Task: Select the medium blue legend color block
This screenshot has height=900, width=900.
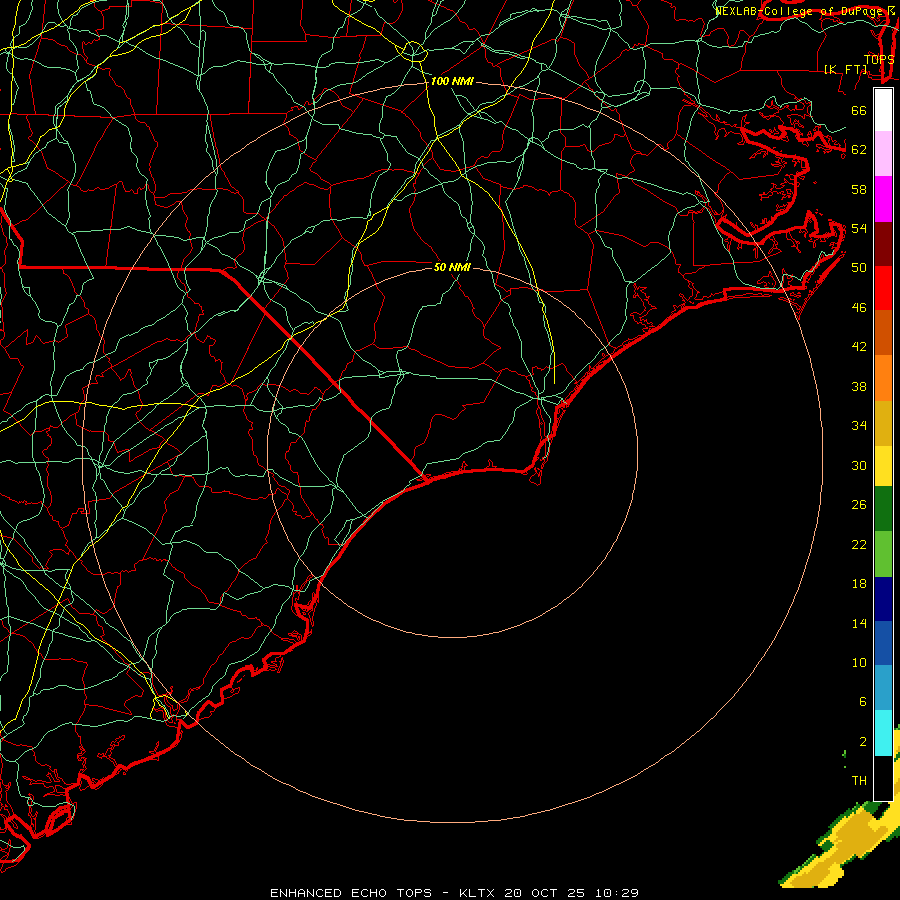Action: [x=883, y=643]
